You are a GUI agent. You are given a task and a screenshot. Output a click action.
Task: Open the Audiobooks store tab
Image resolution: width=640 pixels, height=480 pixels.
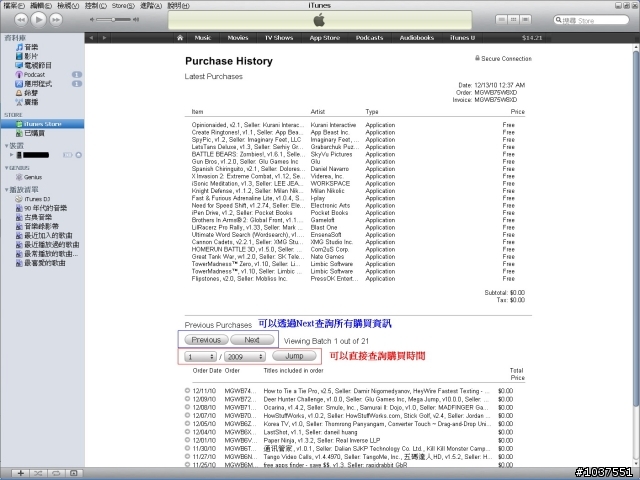click(417, 38)
